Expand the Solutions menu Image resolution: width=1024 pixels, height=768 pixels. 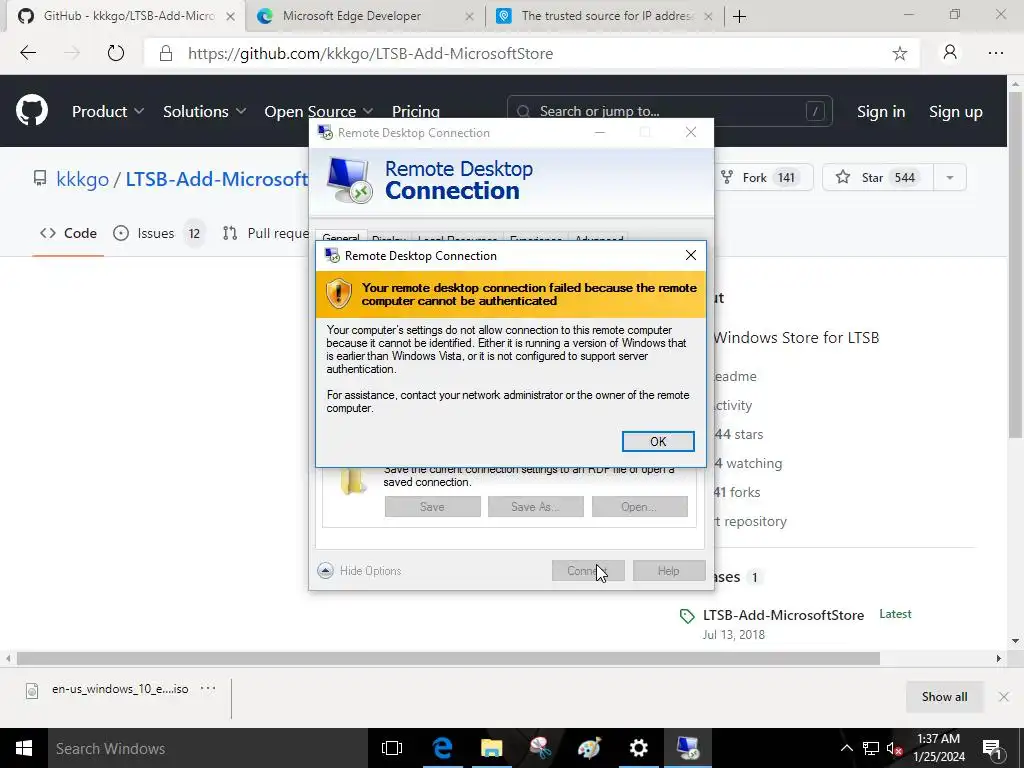204,111
